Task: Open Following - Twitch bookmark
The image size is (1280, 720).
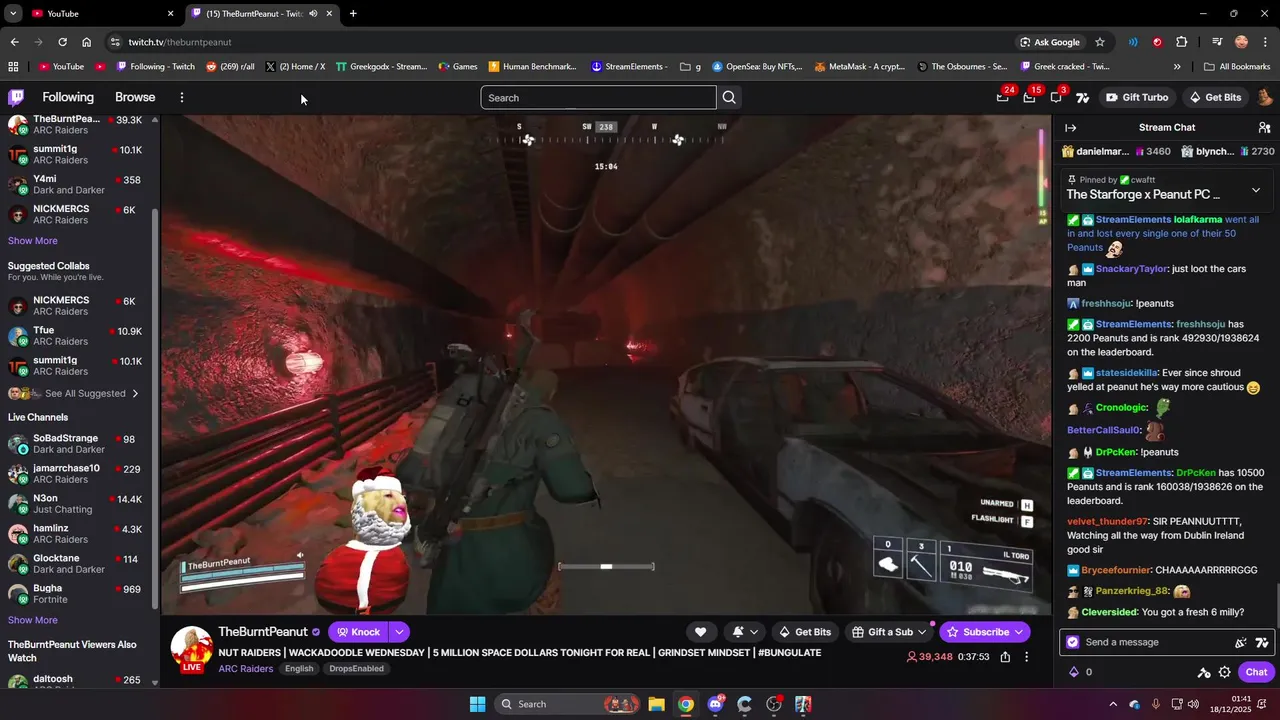Action: 156,67
